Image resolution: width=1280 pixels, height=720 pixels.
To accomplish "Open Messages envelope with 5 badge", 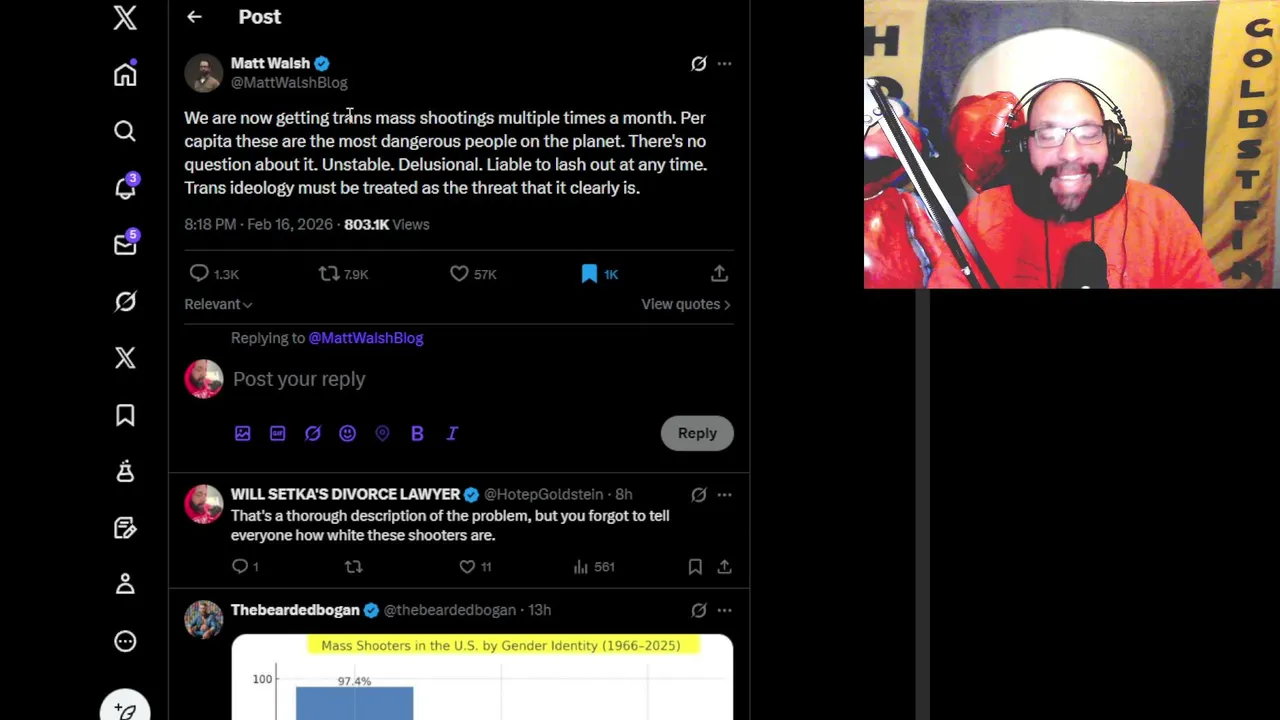I will click(125, 243).
